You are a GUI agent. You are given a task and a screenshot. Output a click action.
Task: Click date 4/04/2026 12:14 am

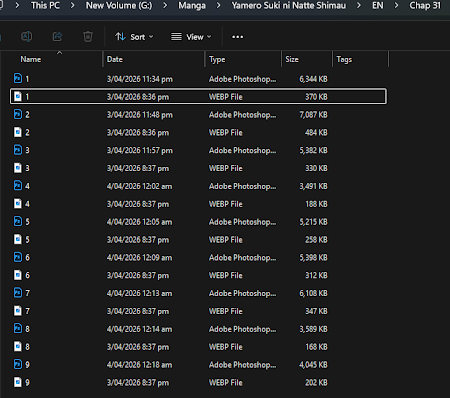139,329
